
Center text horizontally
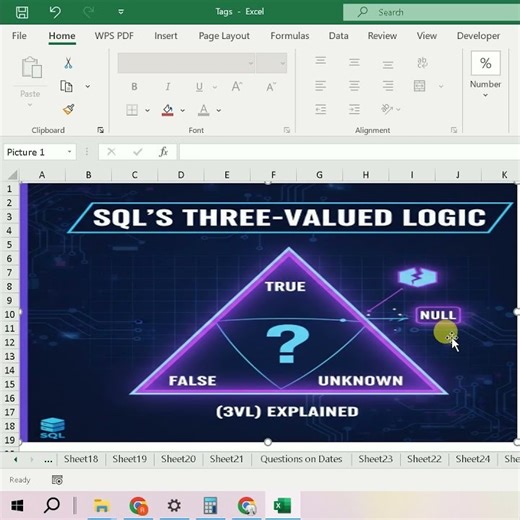click(x=354, y=86)
